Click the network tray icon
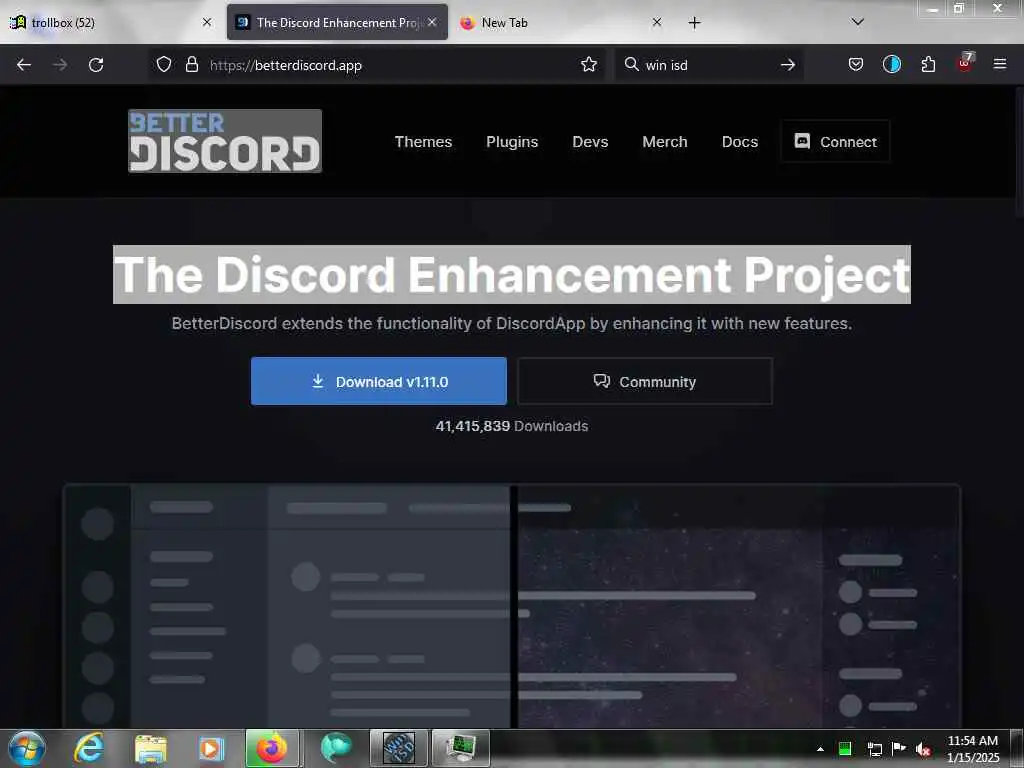The image size is (1024, 768). (874, 749)
